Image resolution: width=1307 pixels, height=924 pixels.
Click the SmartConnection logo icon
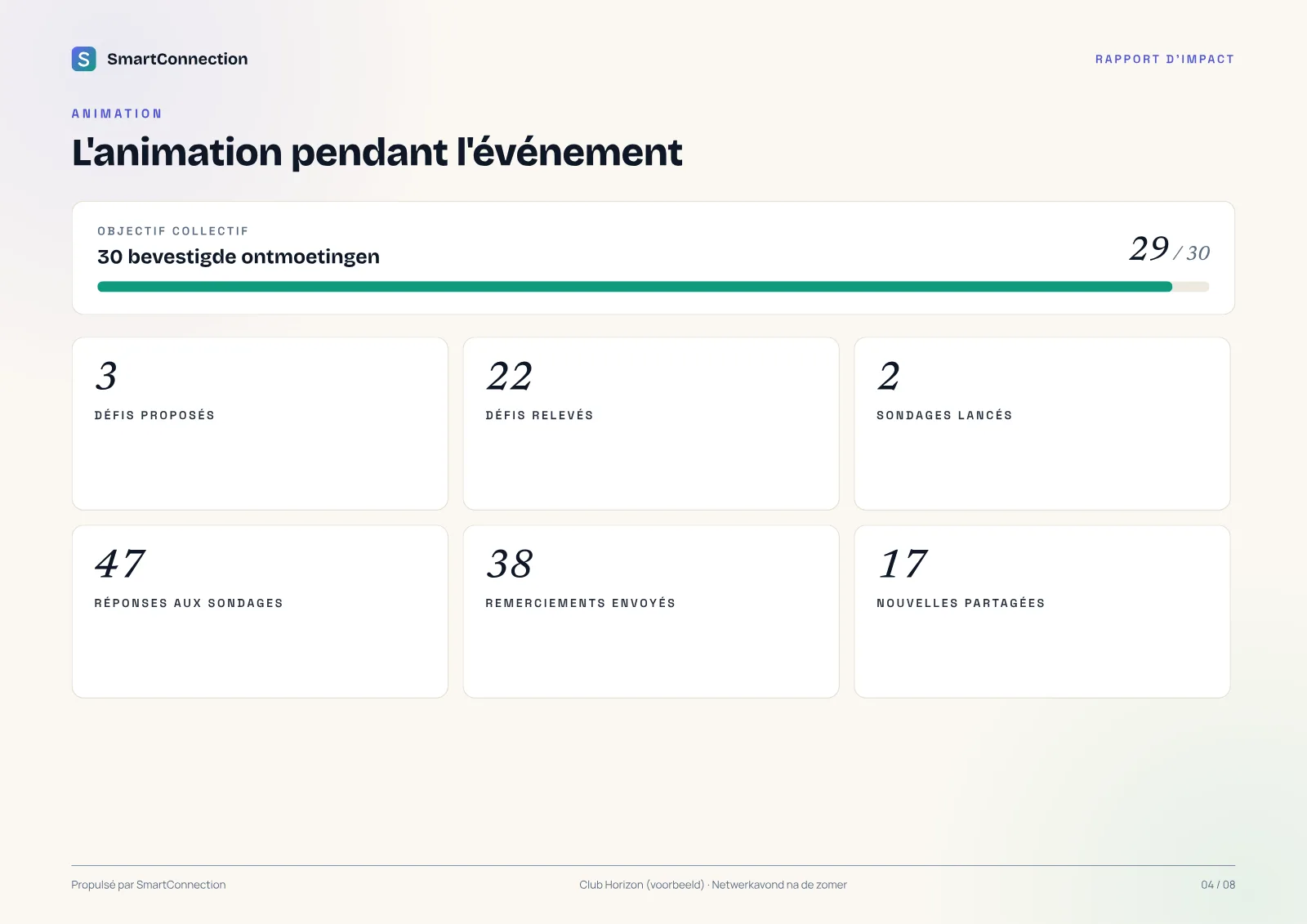pyautogui.click(x=83, y=59)
